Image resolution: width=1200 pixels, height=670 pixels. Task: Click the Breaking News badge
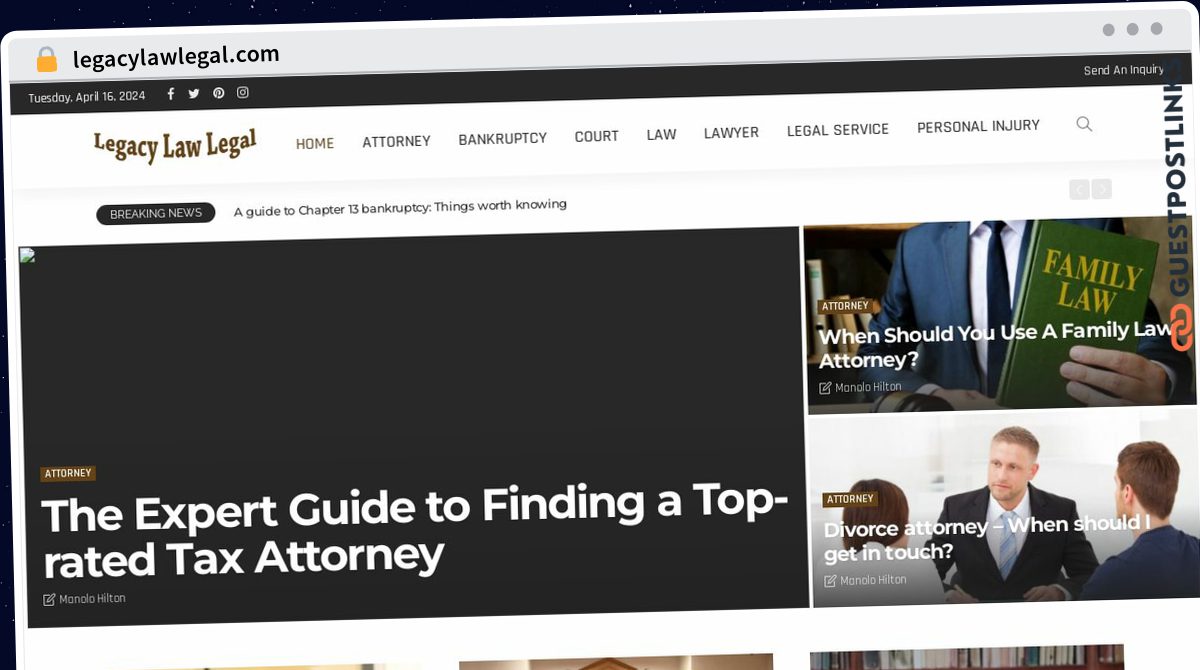coord(156,213)
